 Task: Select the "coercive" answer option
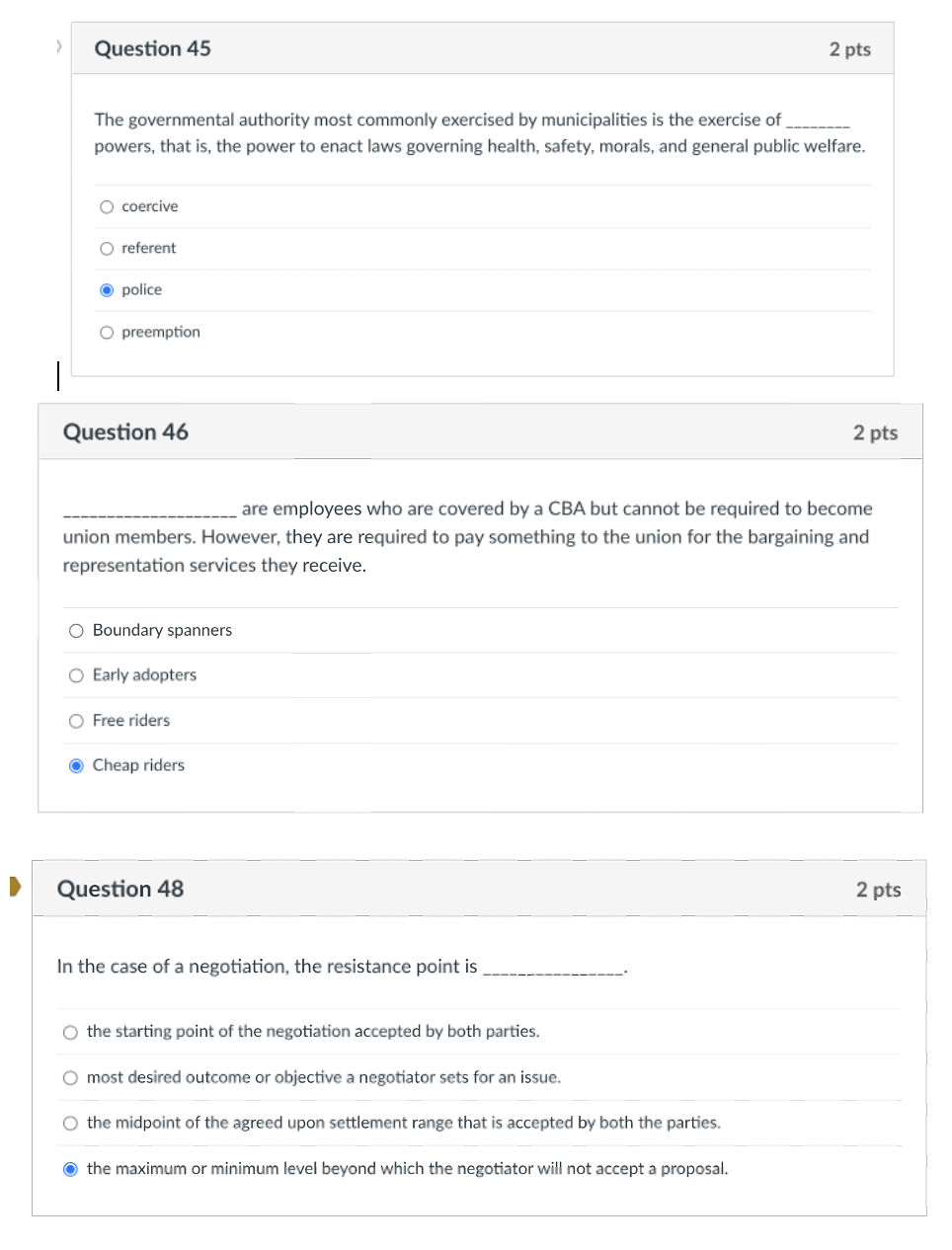[107, 206]
